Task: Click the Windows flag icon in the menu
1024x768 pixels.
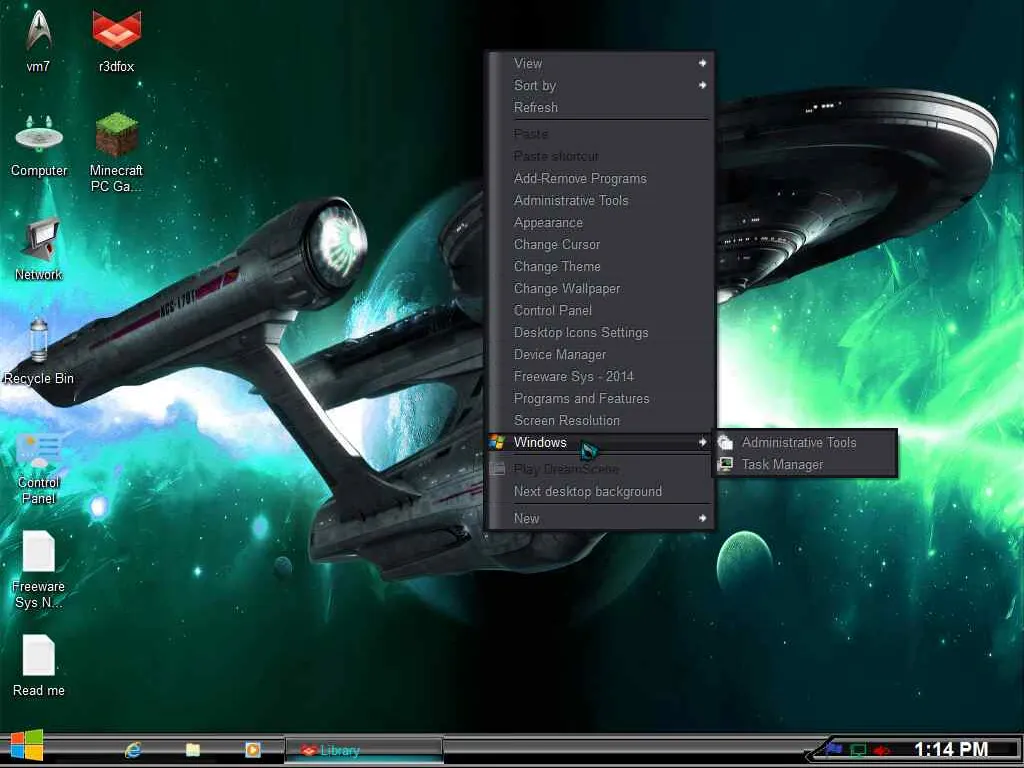Action: (498, 442)
